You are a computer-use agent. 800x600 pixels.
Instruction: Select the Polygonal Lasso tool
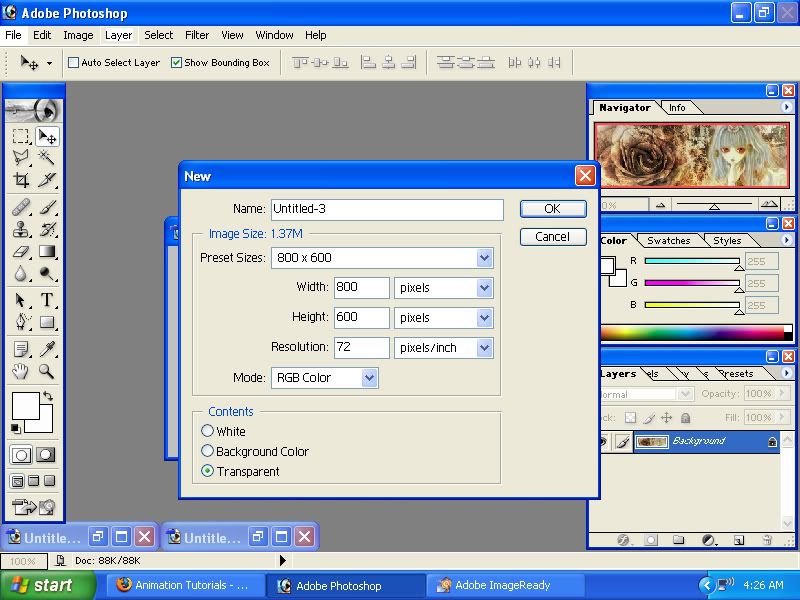pos(21,157)
